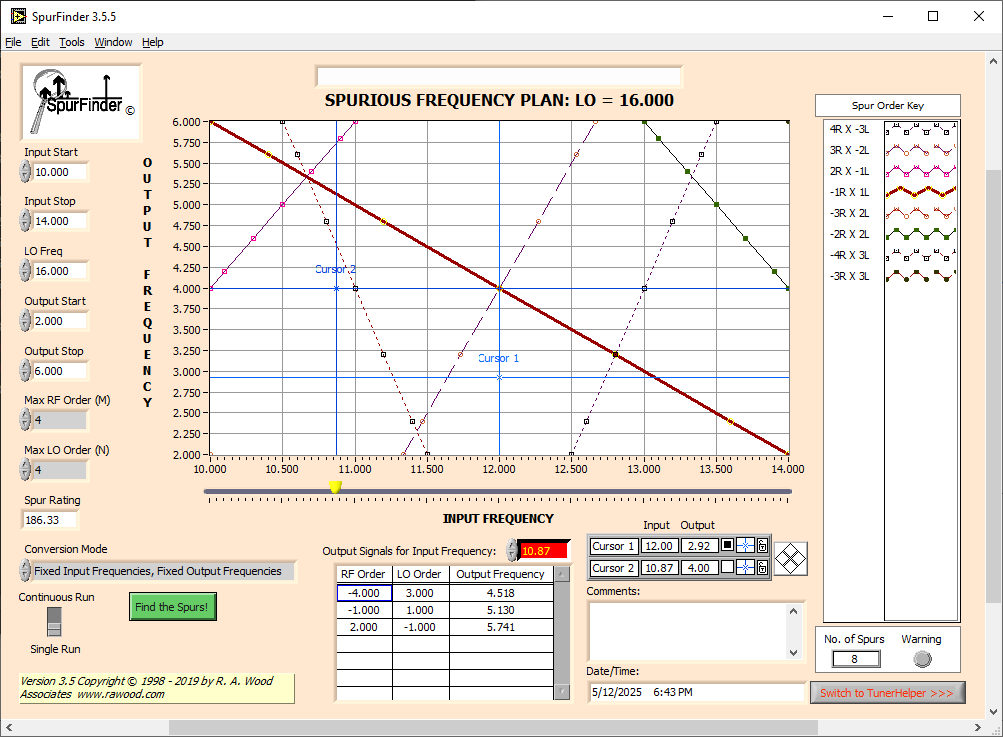Click the -1R X 1L legend line sample

click(920, 191)
